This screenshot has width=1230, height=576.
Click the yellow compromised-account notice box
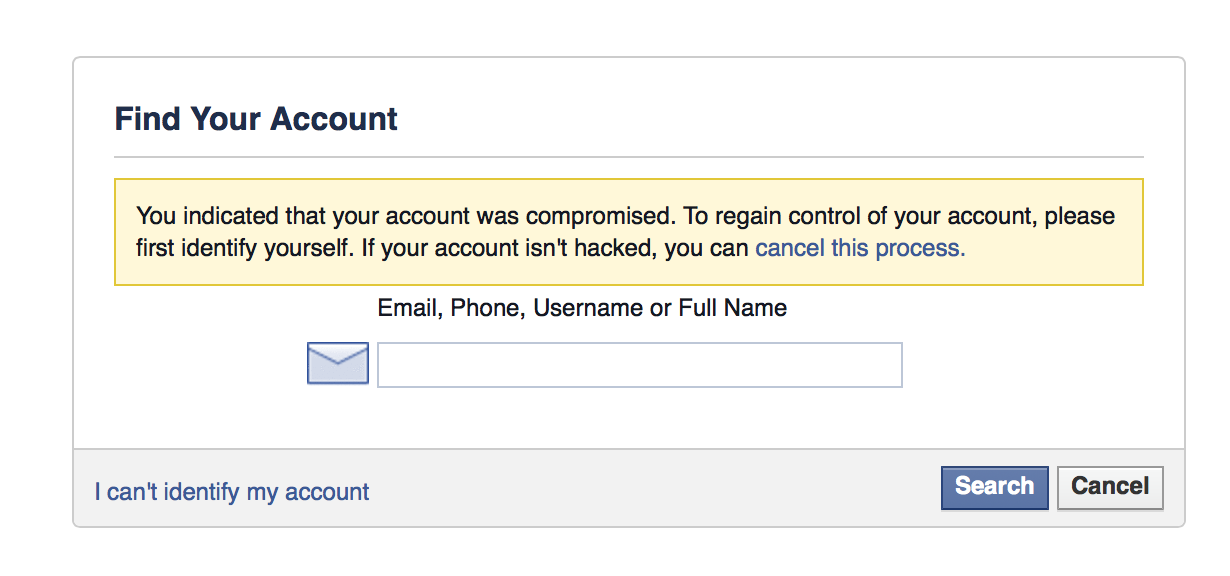pos(629,232)
